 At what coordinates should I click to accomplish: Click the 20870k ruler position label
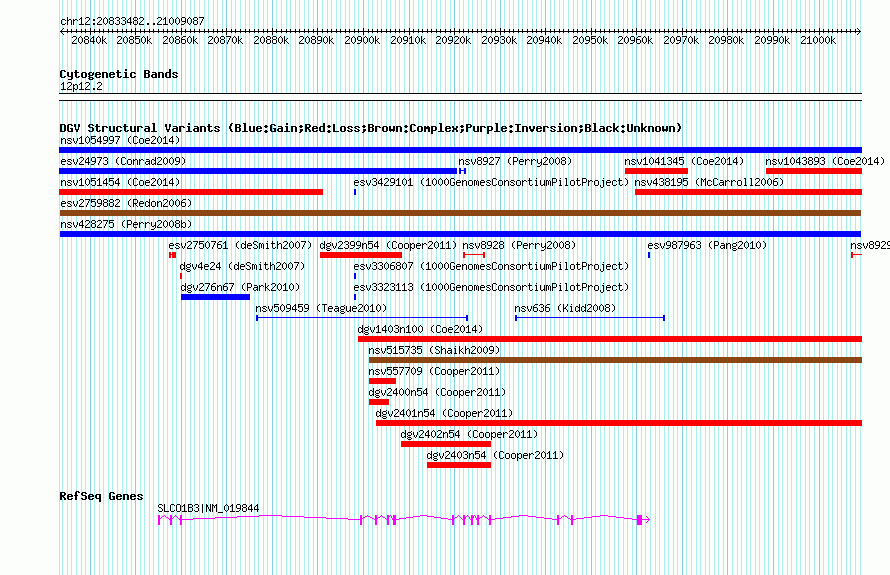click(225, 41)
